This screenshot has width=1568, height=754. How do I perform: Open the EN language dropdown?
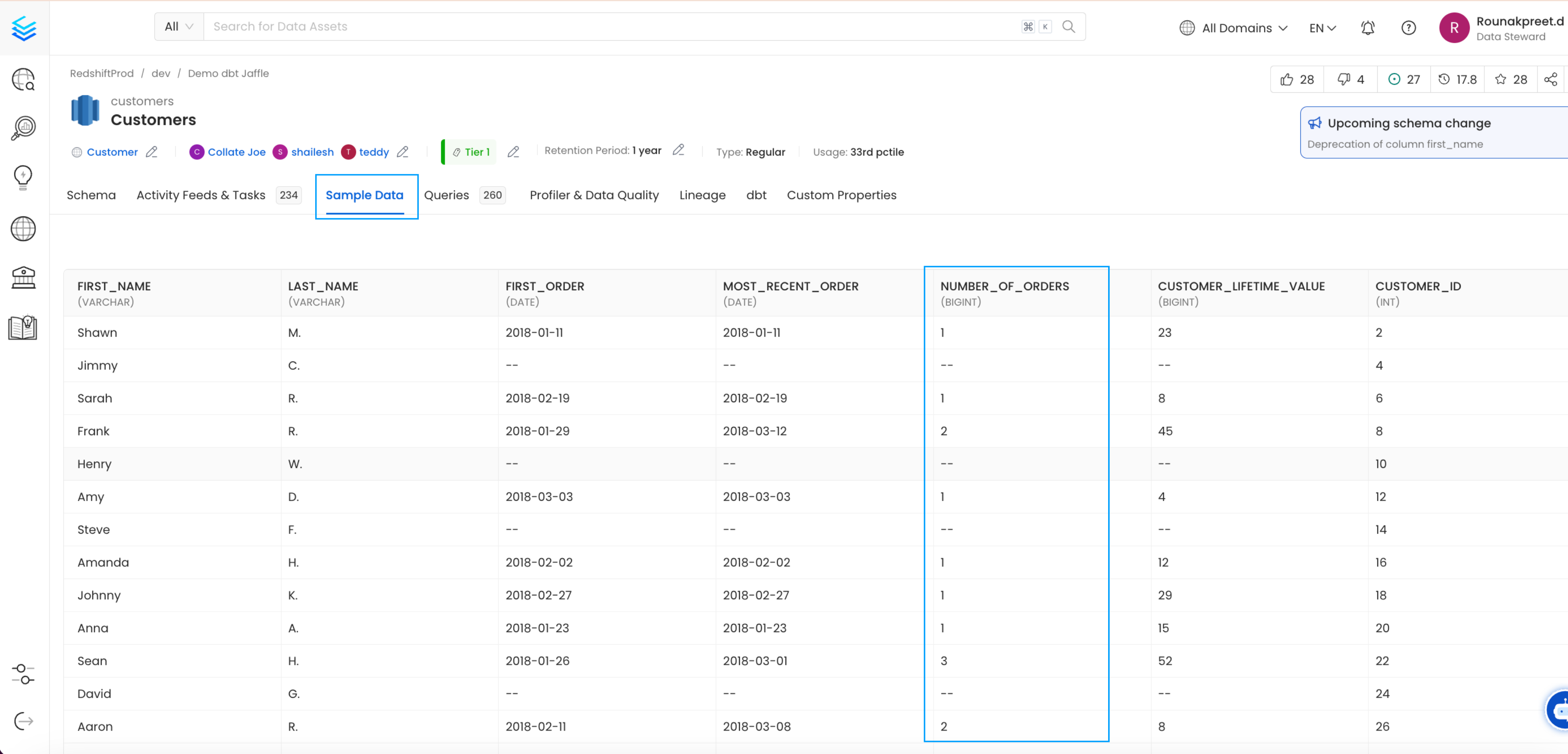pyautogui.click(x=1321, y=28)
